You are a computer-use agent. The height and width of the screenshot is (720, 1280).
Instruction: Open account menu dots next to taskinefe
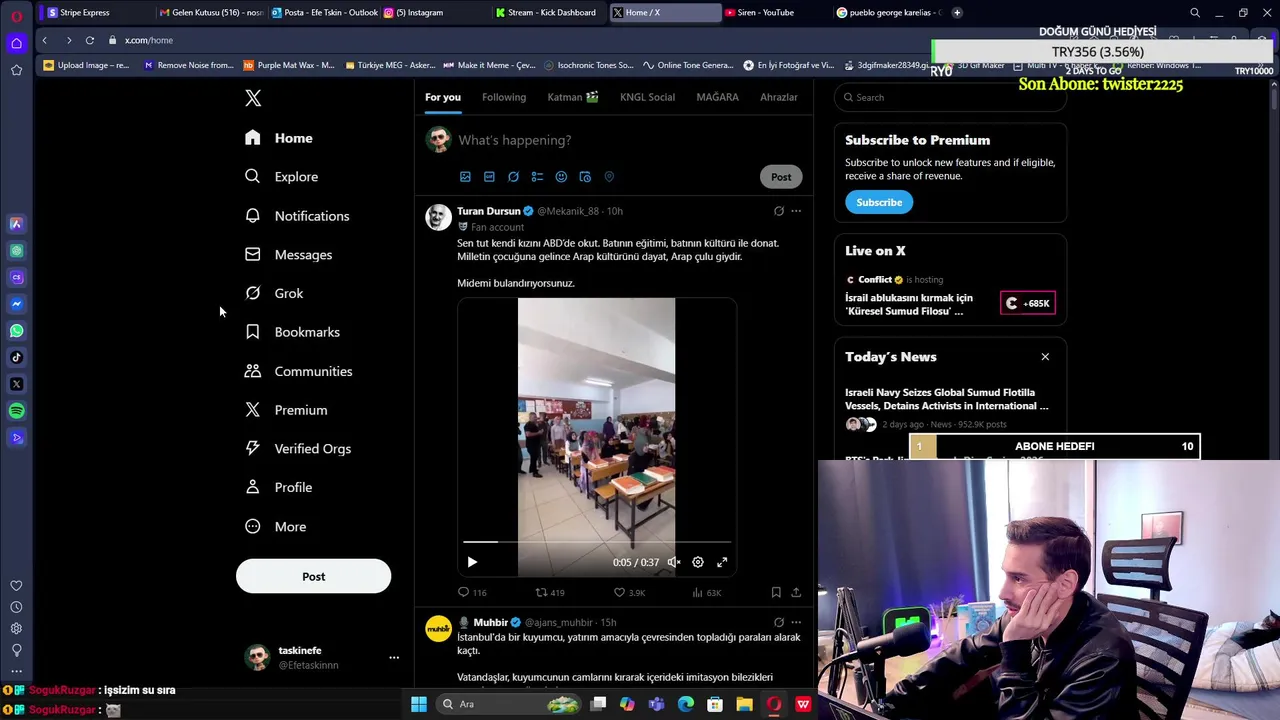point(394,657)
